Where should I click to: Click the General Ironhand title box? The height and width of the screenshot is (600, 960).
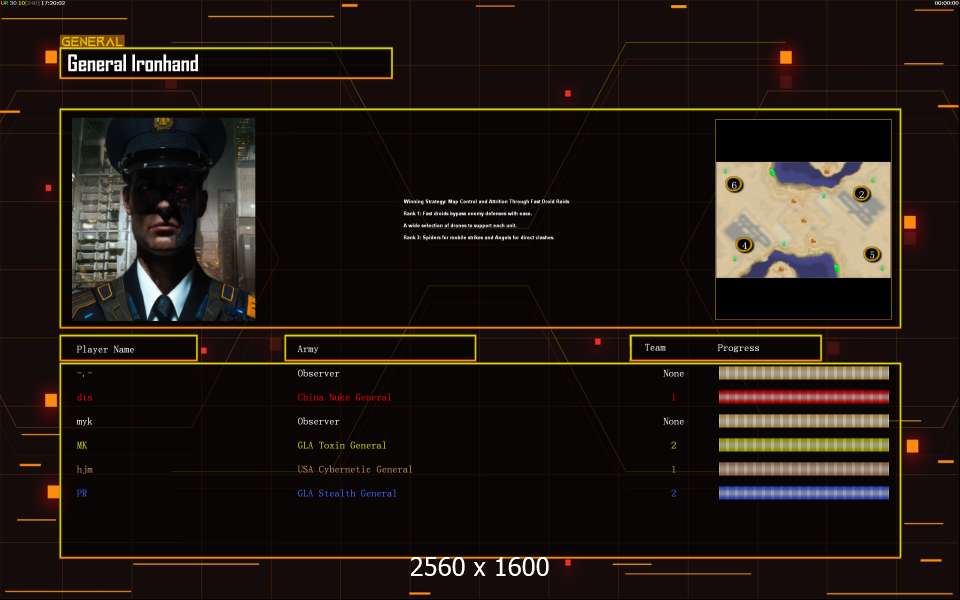tap(226, 63)
